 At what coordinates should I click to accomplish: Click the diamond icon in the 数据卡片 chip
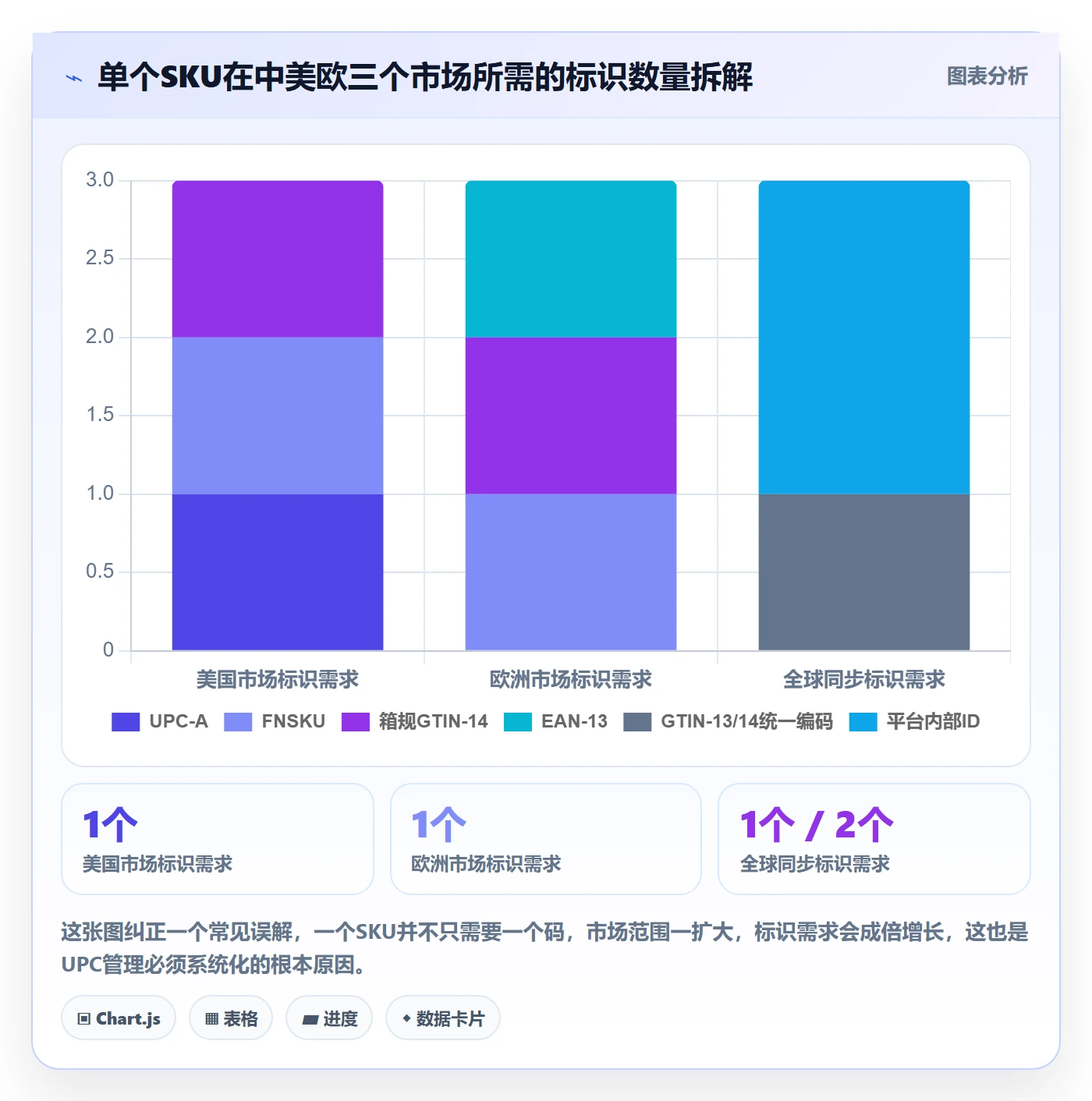tap(406, 1018)
